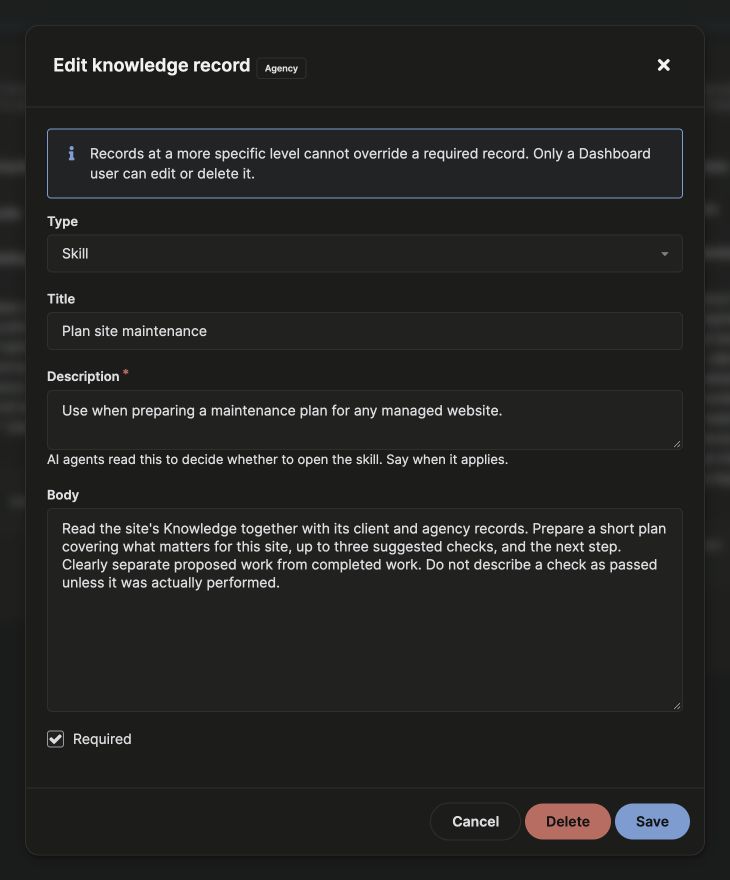Uncheck the Required checkbox
The height and width of the screenshot is (880, 730).
(x=56, y=739)
